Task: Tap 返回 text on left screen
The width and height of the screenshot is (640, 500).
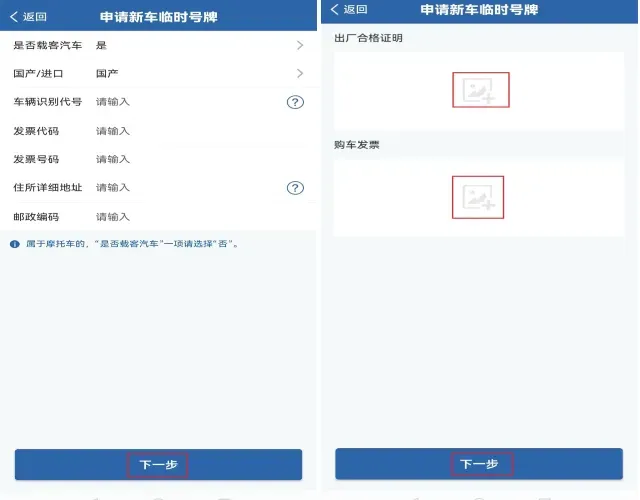Action: 35,17
